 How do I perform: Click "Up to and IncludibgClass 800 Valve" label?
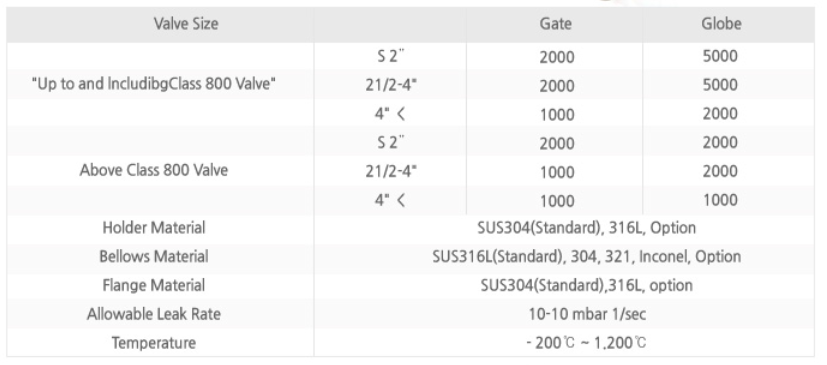(x=154, y=85)
